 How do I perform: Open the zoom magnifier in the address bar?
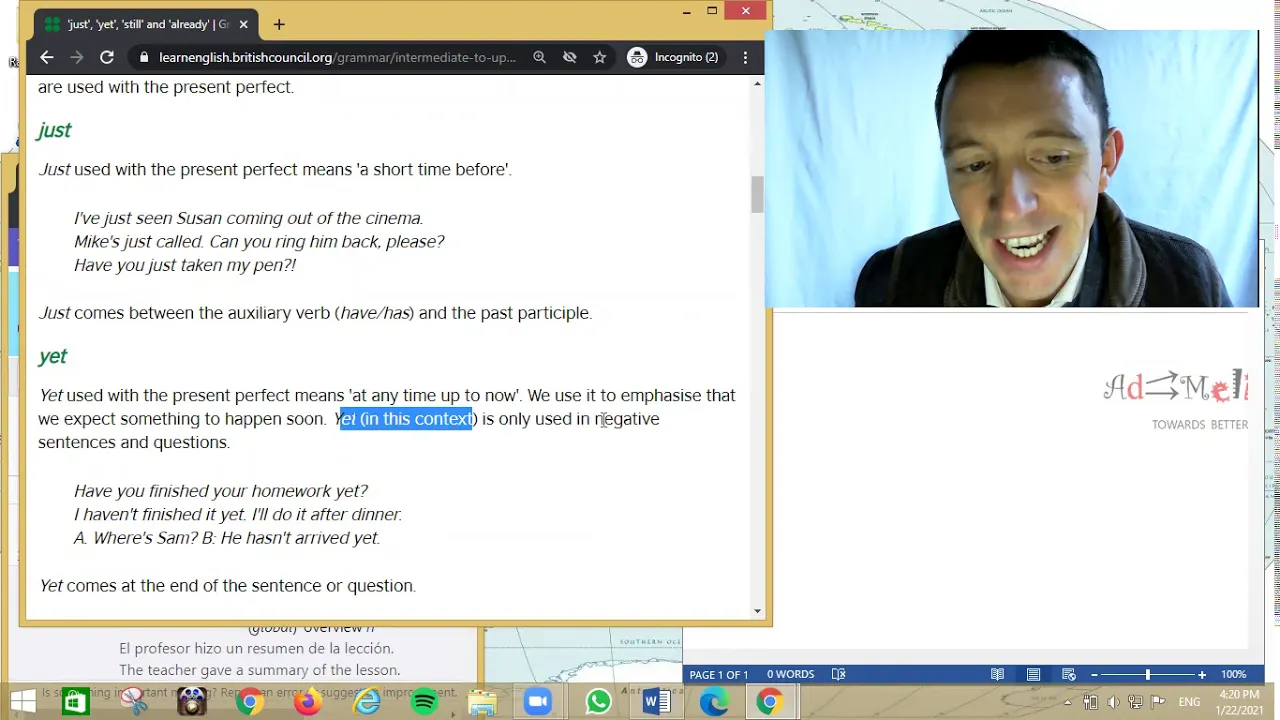click(539, 57)
